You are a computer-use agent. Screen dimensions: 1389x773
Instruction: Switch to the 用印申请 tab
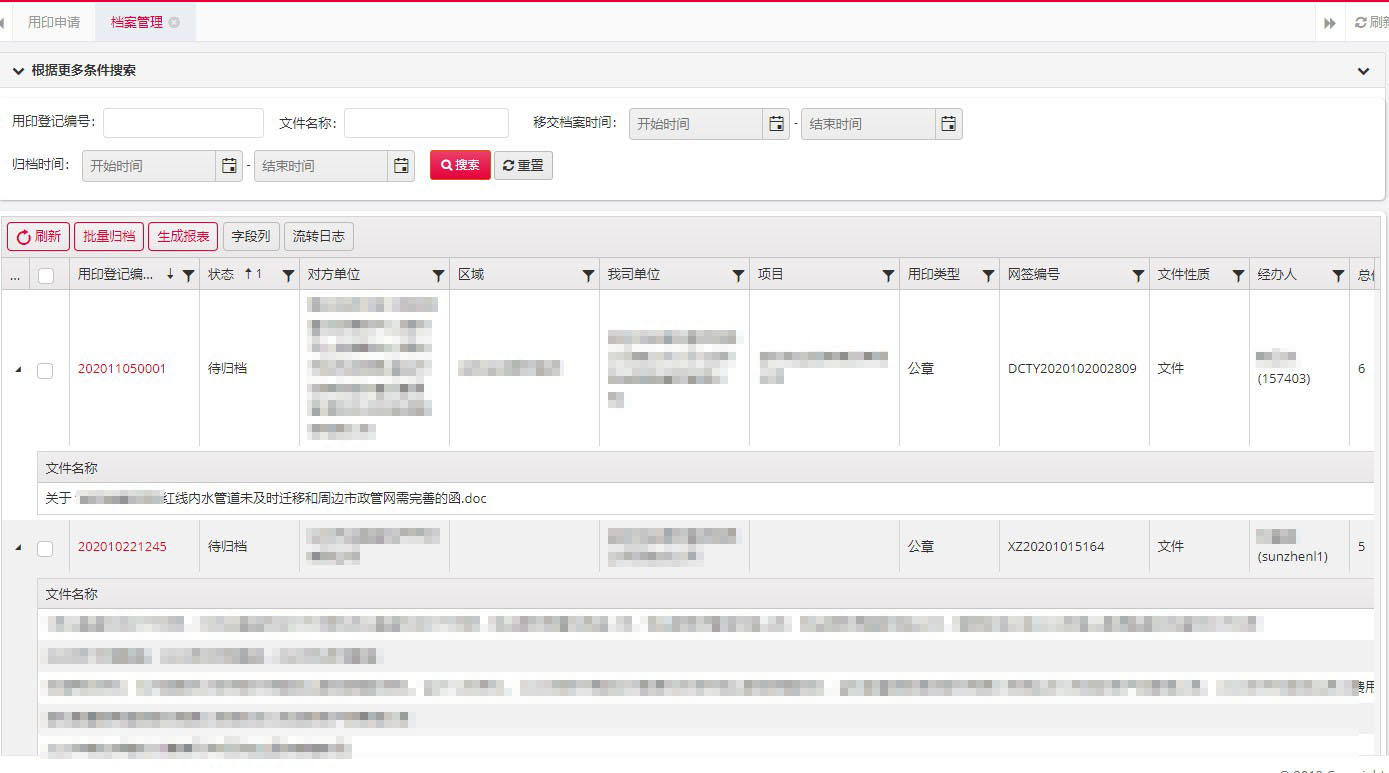54,22
